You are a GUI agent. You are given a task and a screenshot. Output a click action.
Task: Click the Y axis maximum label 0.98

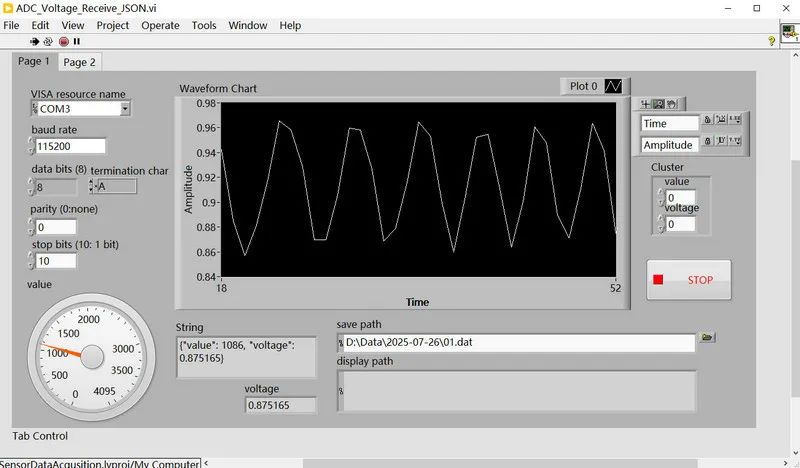[x=206, y=103]
